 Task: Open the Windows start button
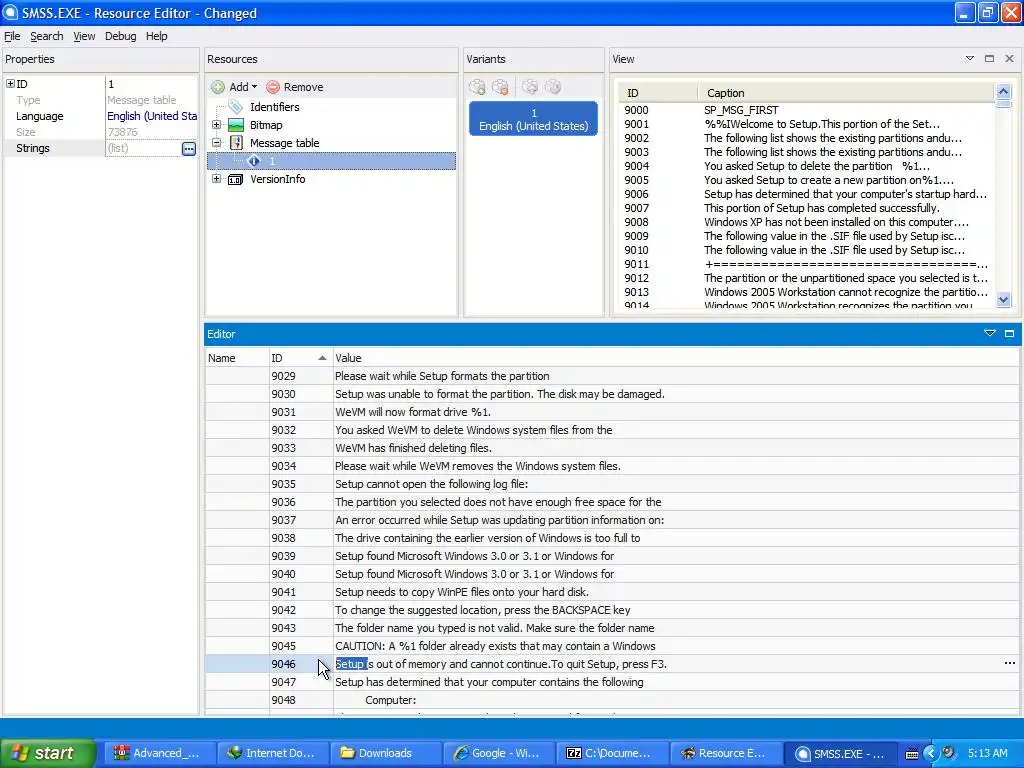click(47, 753)
